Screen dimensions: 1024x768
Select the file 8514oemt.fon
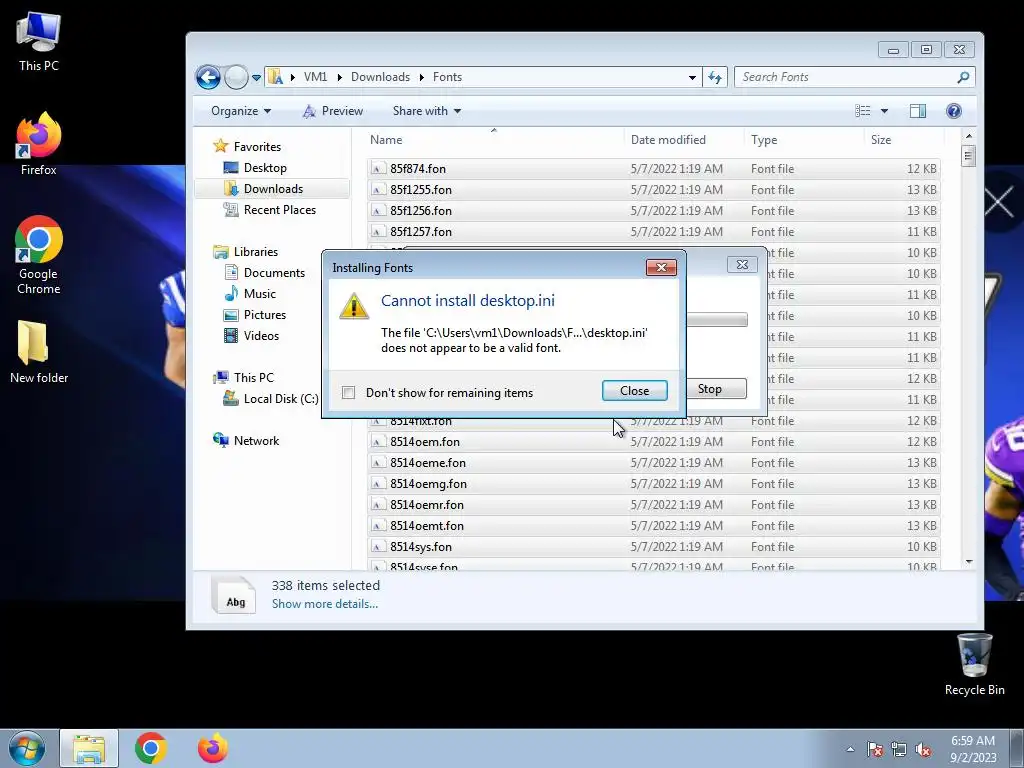coord(654,525)
